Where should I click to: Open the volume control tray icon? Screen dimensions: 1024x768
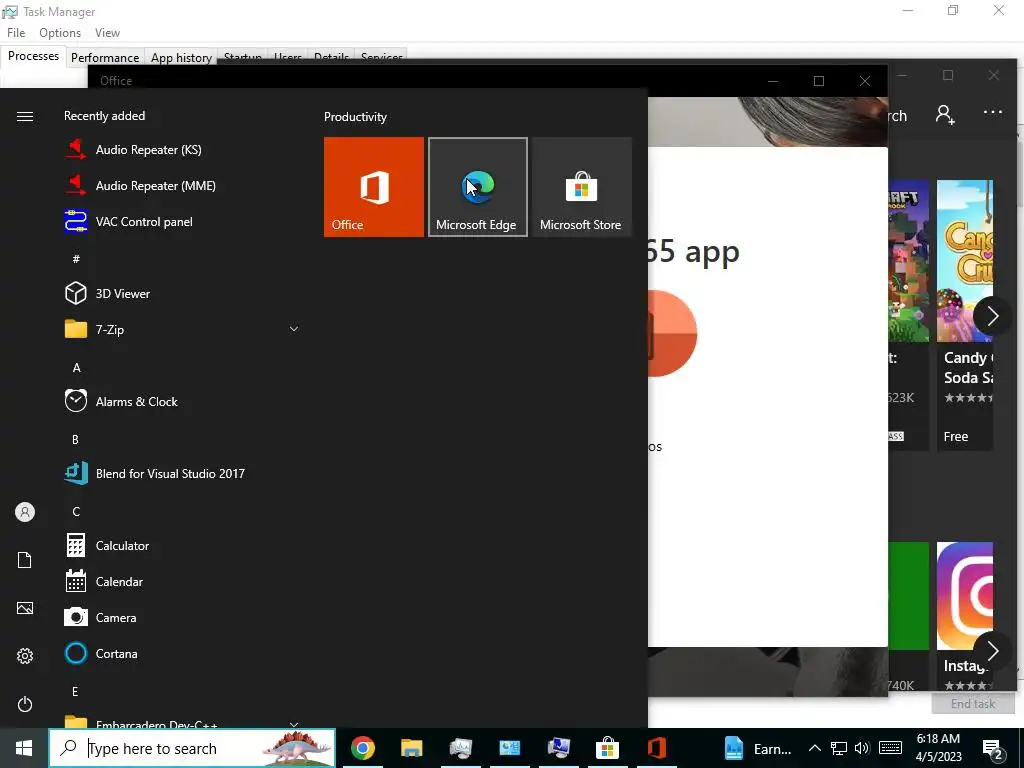(862, 748)
